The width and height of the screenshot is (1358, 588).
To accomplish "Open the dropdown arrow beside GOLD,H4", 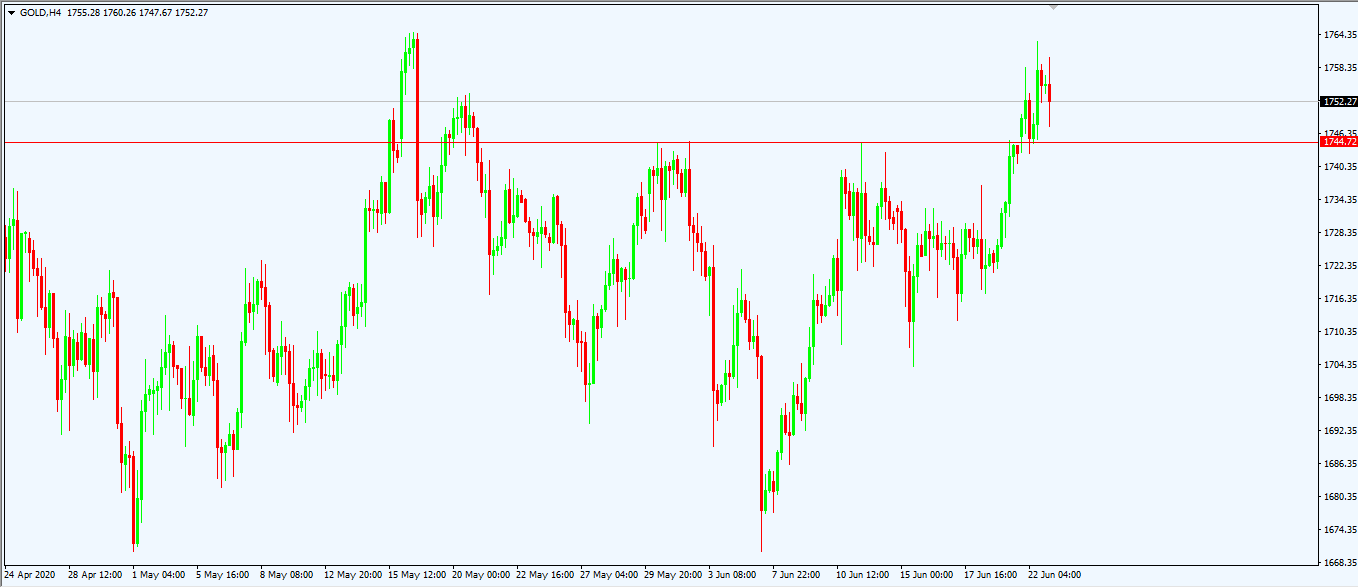I will pyautogui.click(x=11, y=13).
